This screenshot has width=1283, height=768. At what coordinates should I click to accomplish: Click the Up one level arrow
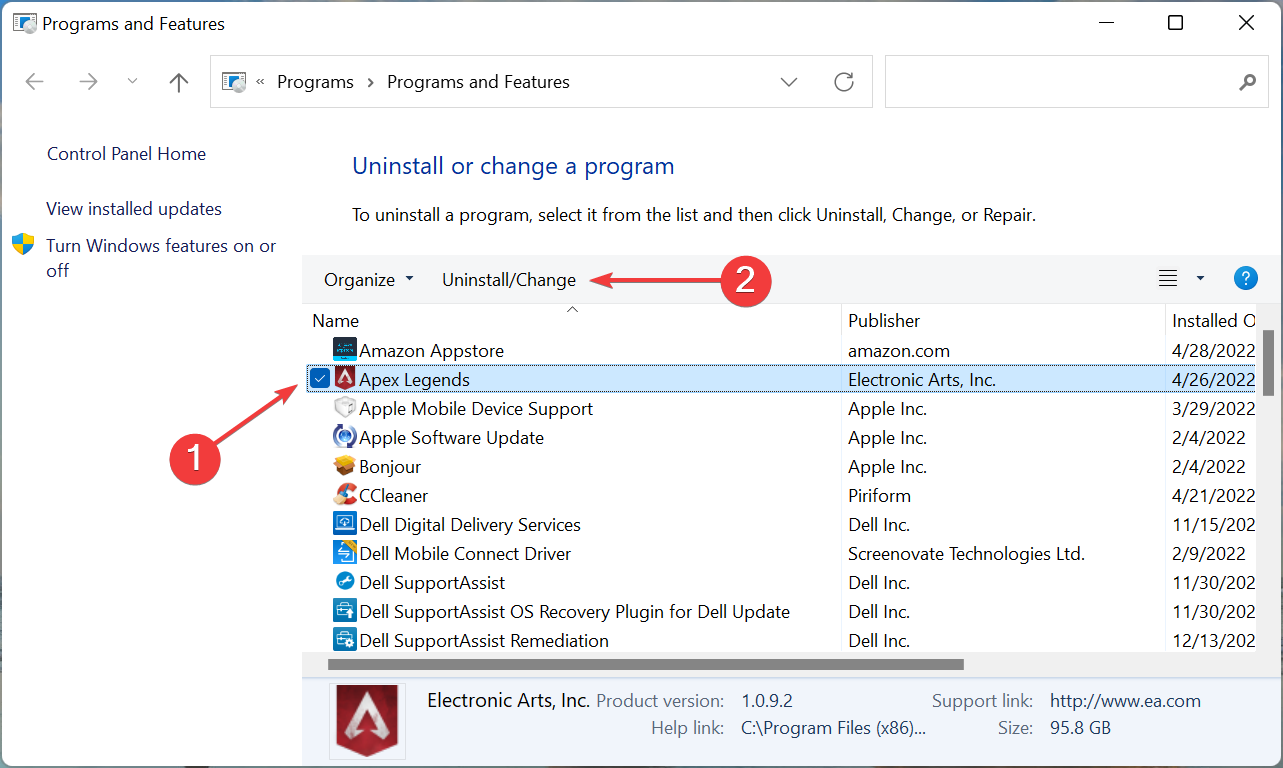point(179,82)
